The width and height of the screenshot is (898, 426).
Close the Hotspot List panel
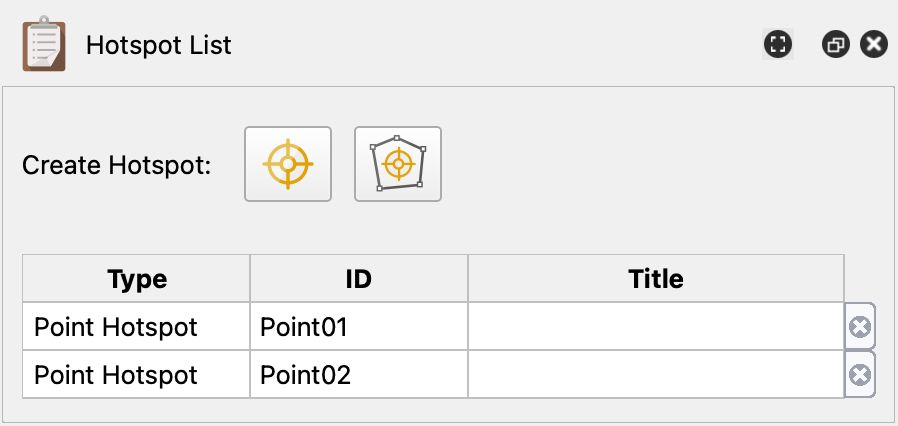[873, 44]
